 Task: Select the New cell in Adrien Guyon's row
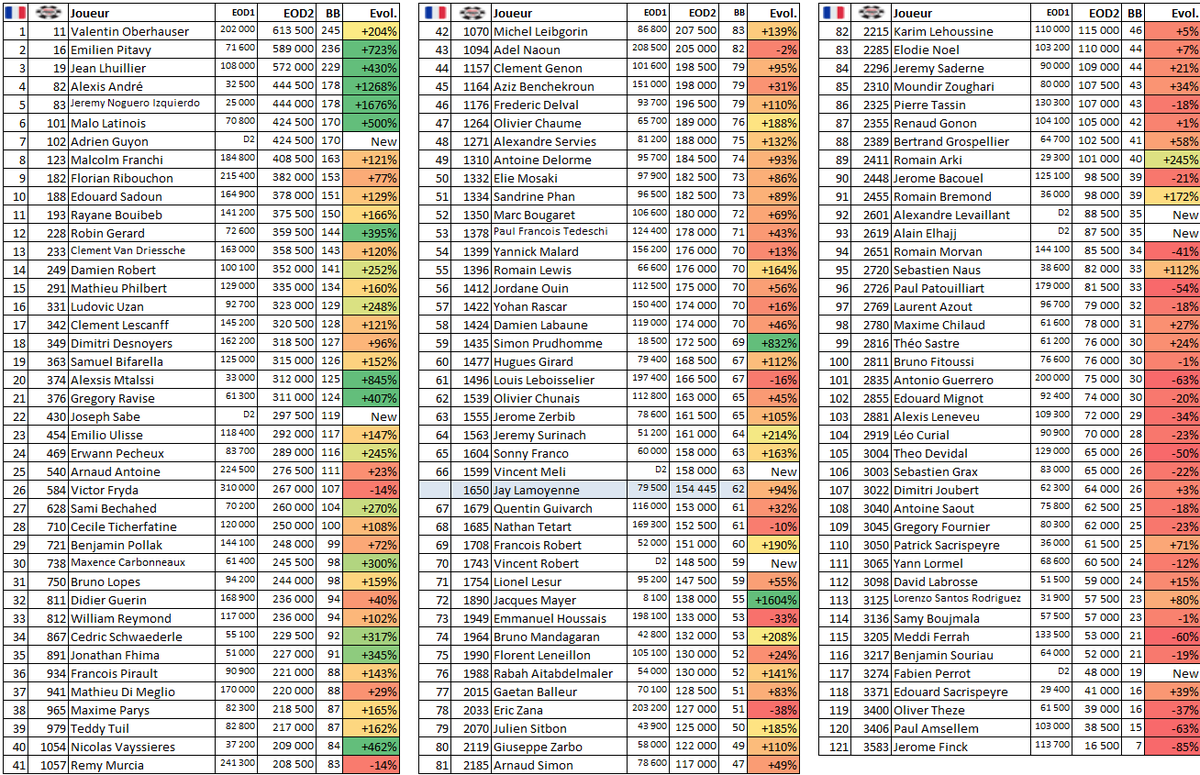coord(370,142)
